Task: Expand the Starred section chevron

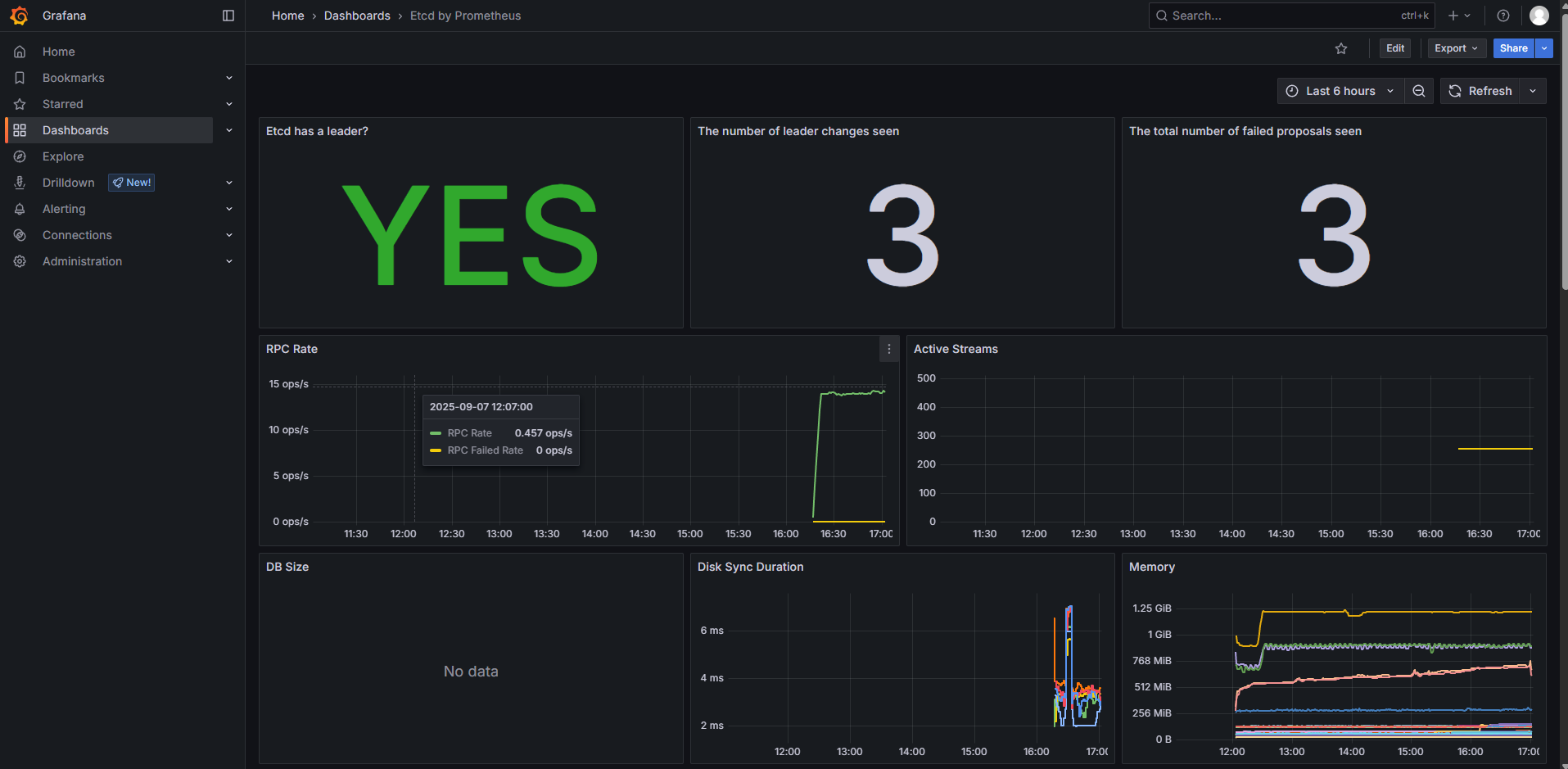Action: (x=229, y=104)
